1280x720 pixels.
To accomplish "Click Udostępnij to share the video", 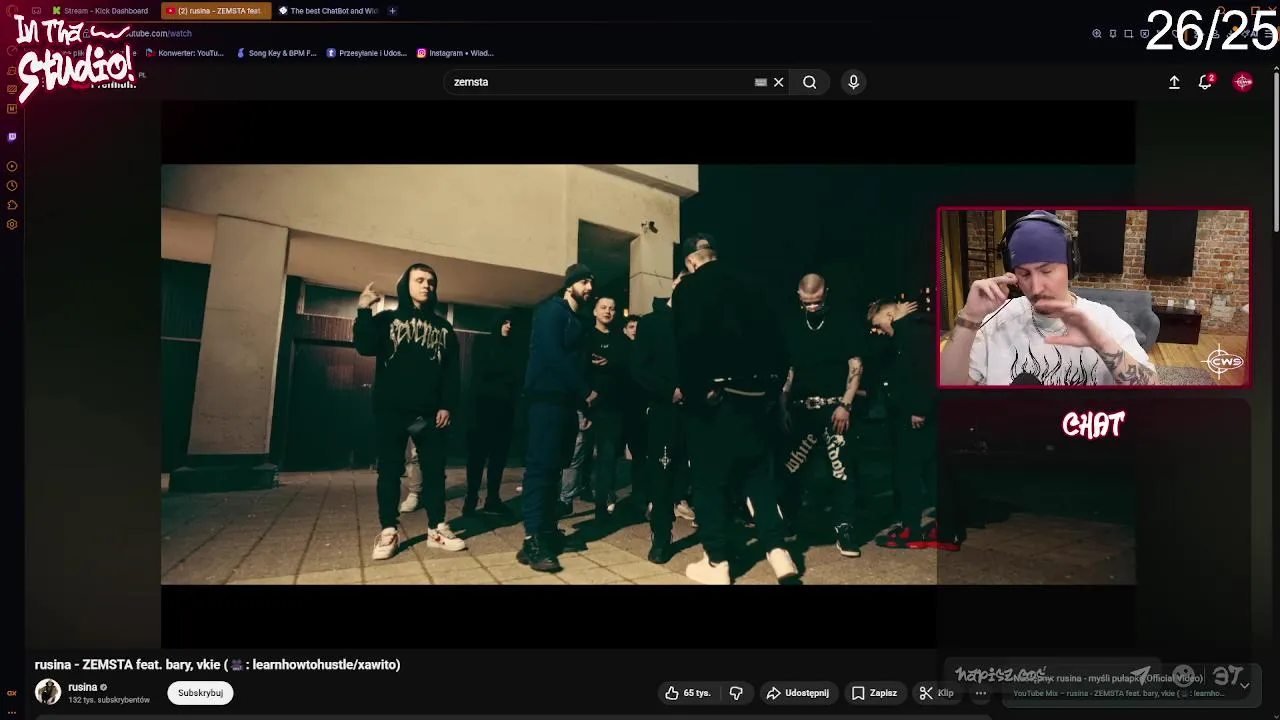I will pos(798,693).
